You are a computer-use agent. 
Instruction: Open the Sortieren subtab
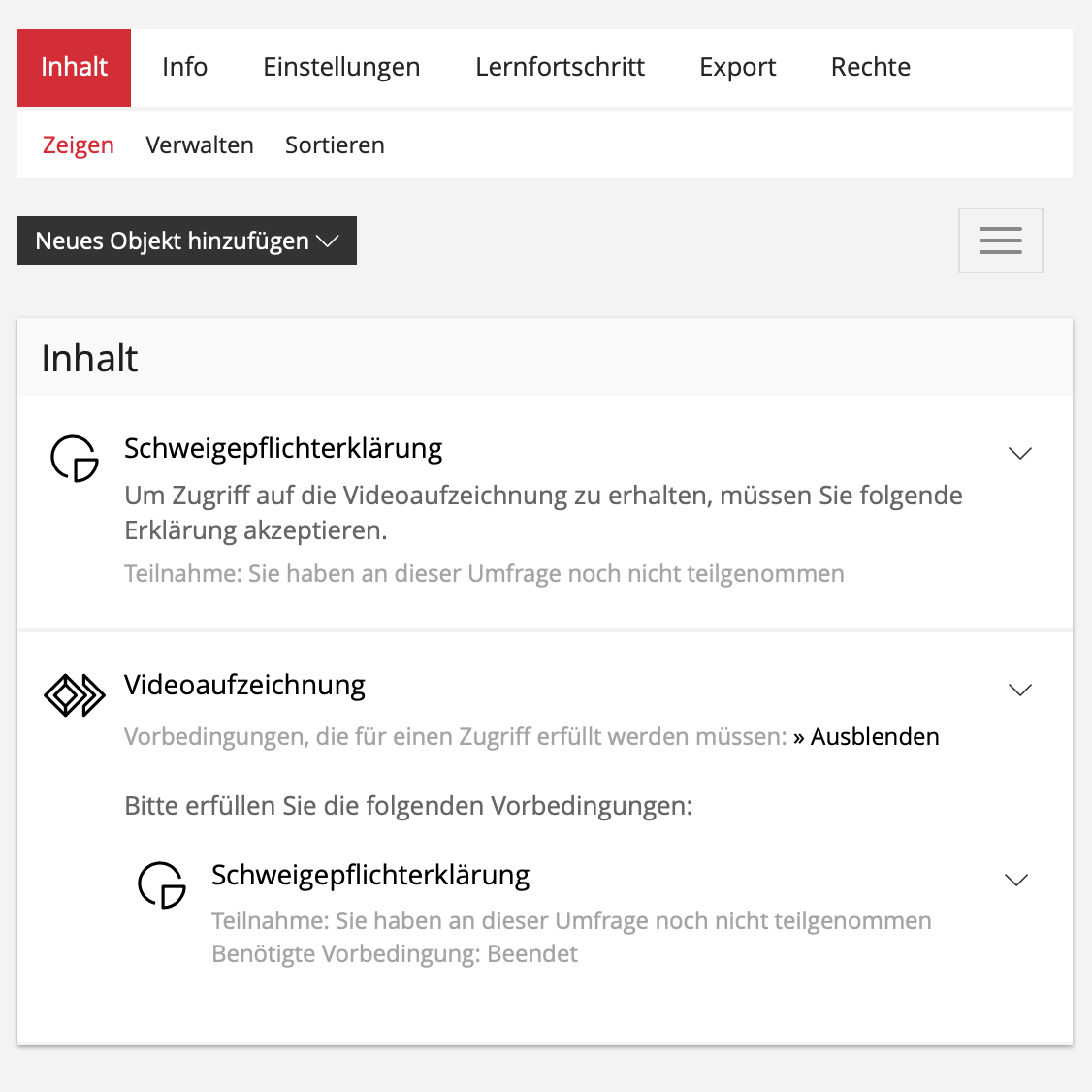[335, 145]
